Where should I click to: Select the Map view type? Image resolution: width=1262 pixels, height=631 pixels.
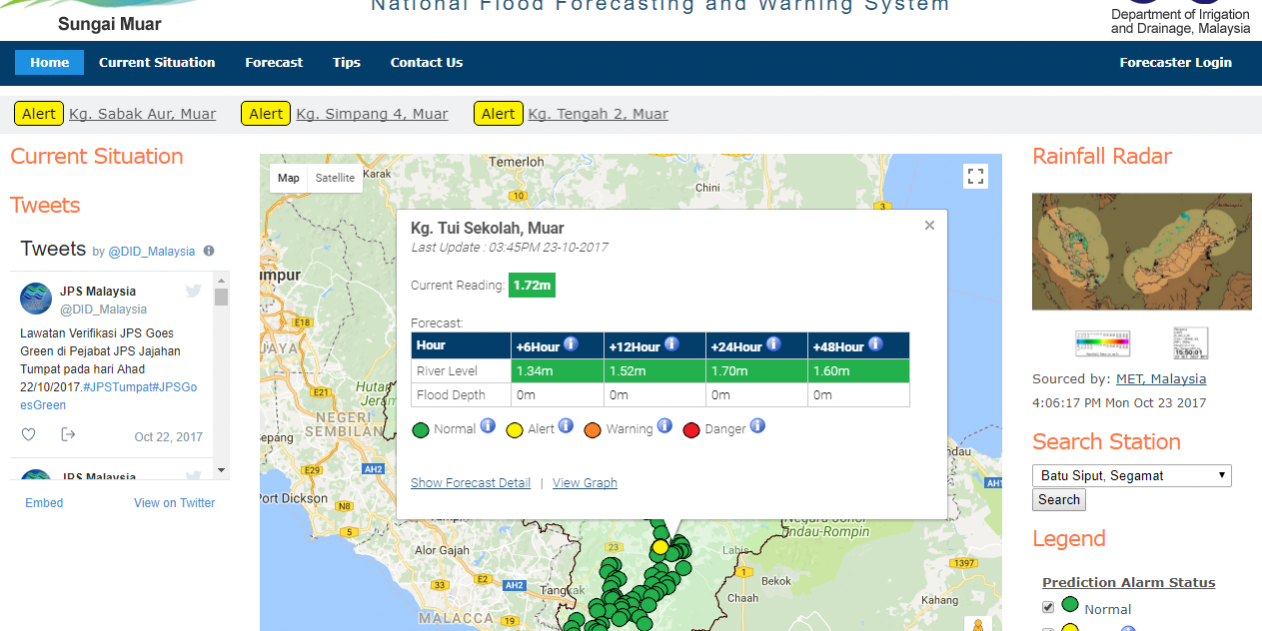point(288,178)
